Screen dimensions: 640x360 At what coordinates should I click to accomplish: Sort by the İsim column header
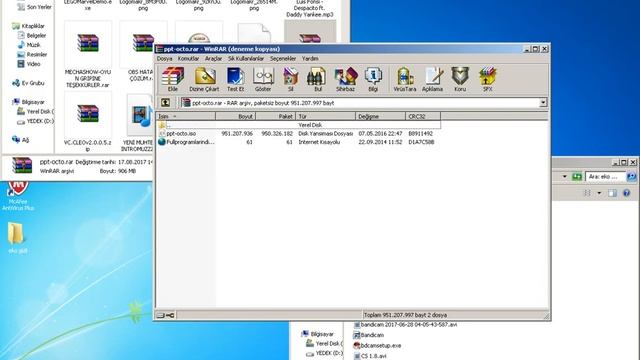tap(186, 116)
